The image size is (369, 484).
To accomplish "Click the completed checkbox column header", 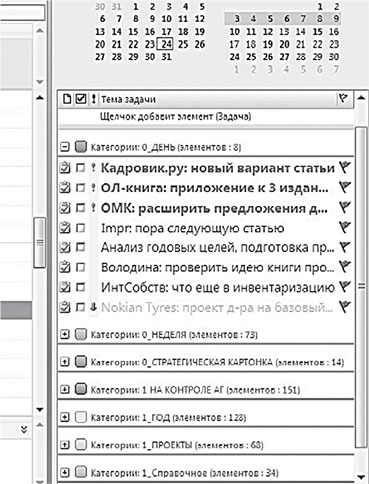I will click(81, 99).
